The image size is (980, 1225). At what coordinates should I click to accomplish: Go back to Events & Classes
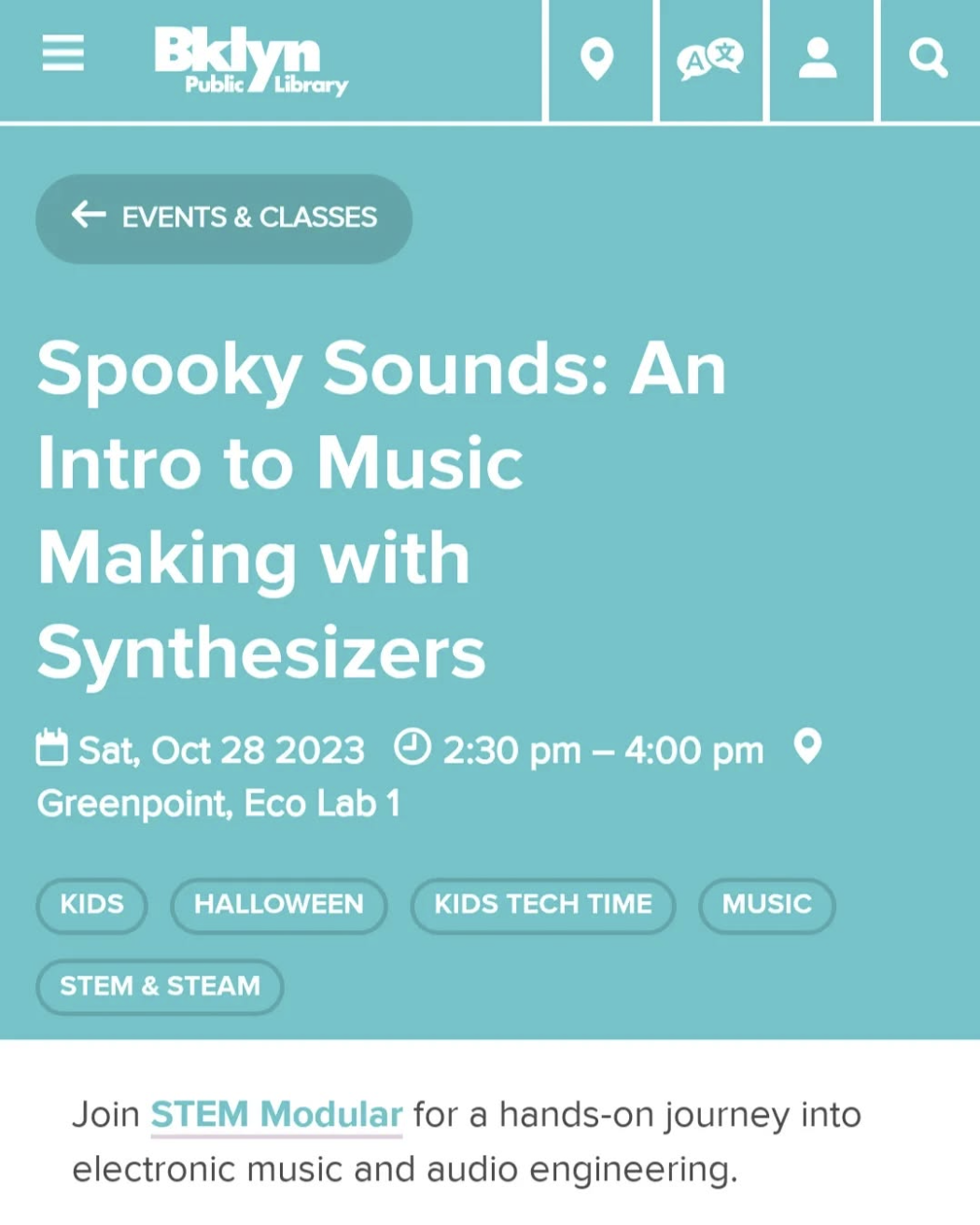[x=224, y=218]
